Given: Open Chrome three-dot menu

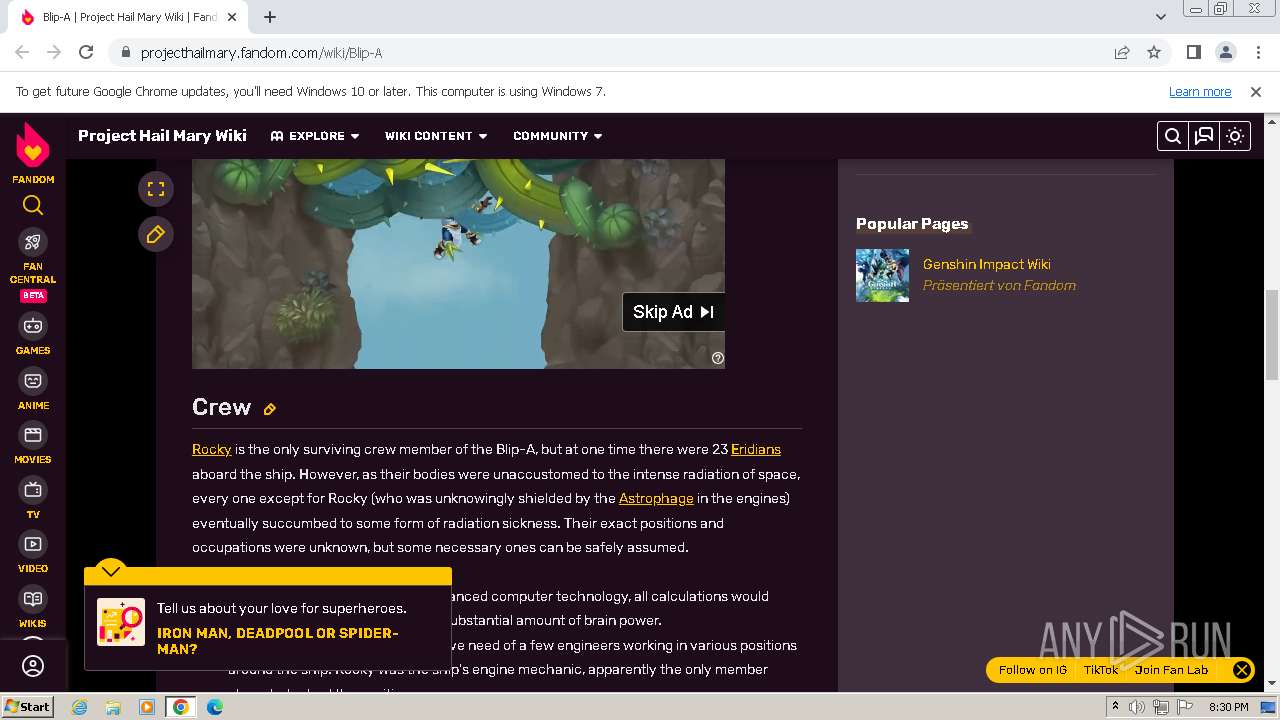Looking at the screenshot, I should click(1257, 52).
